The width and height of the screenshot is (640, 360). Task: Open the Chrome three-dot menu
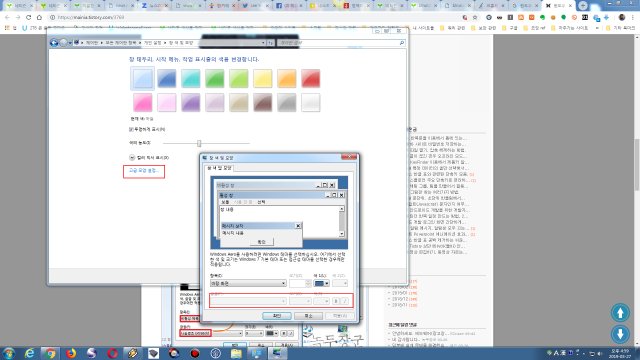[632, 17]
